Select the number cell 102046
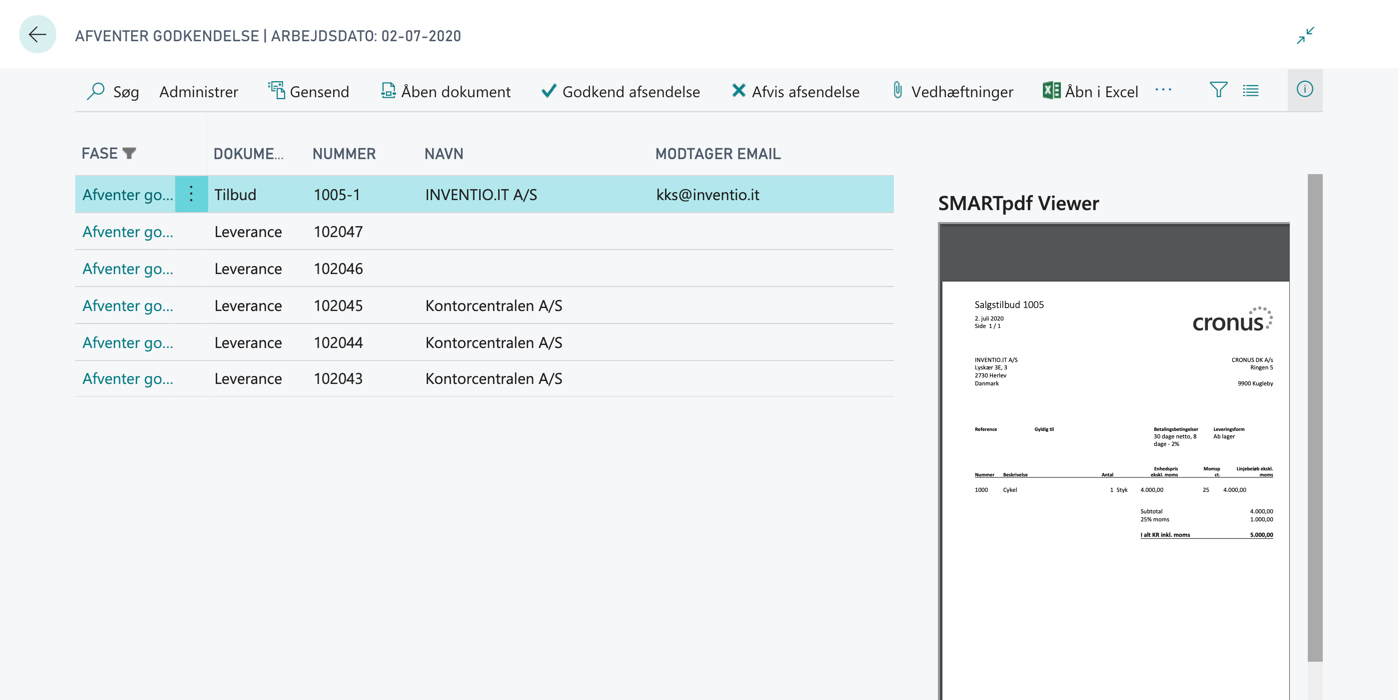The width and height of the screenshot is (1398, 700). pos(338,268)
